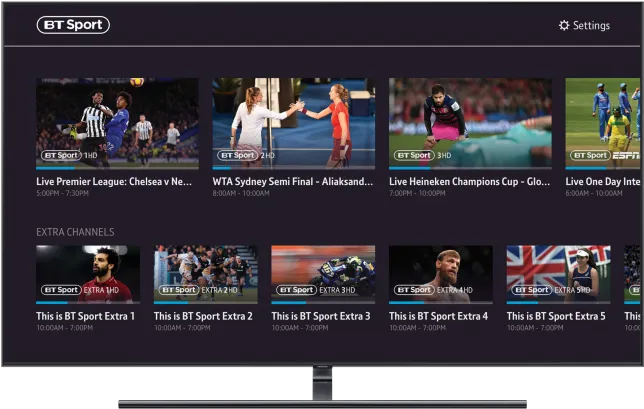Image resolution: width=644 pixels, height=409 pixels.
Task: Select 'This is BT Sport Extra 3' title
Action: pyautogui.click(x=321, y=316)
